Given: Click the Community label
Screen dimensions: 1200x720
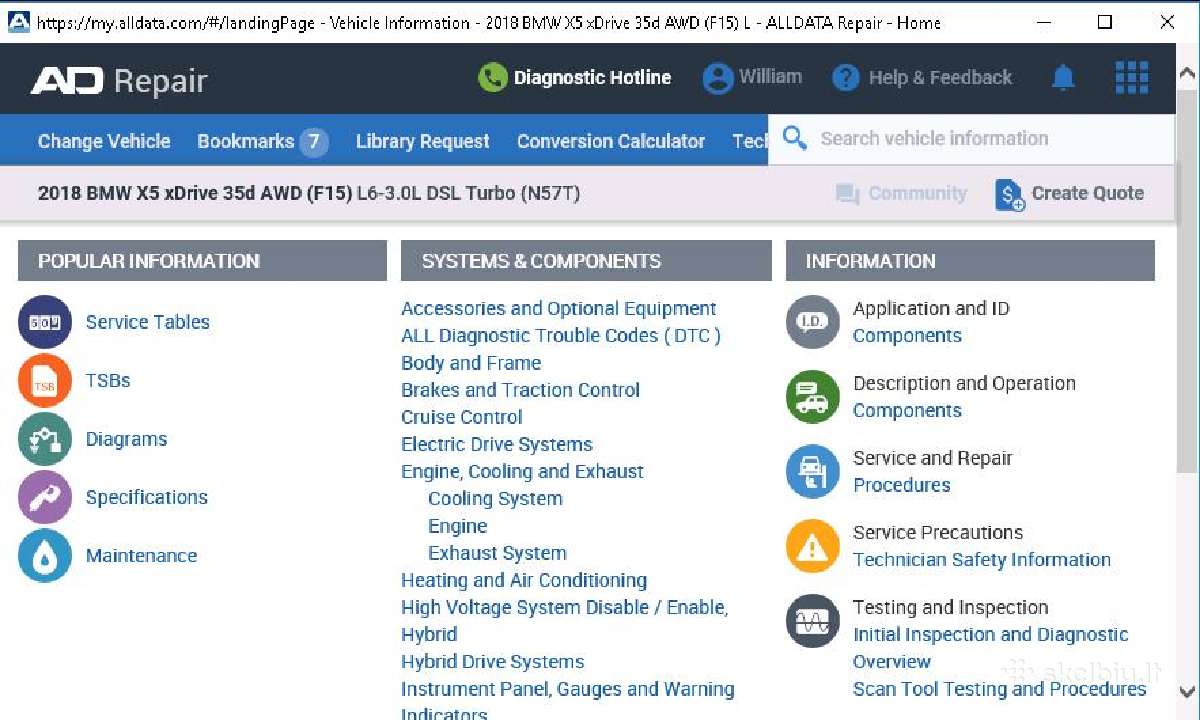Looking at the screenshot, I should [x=917, y=193].
